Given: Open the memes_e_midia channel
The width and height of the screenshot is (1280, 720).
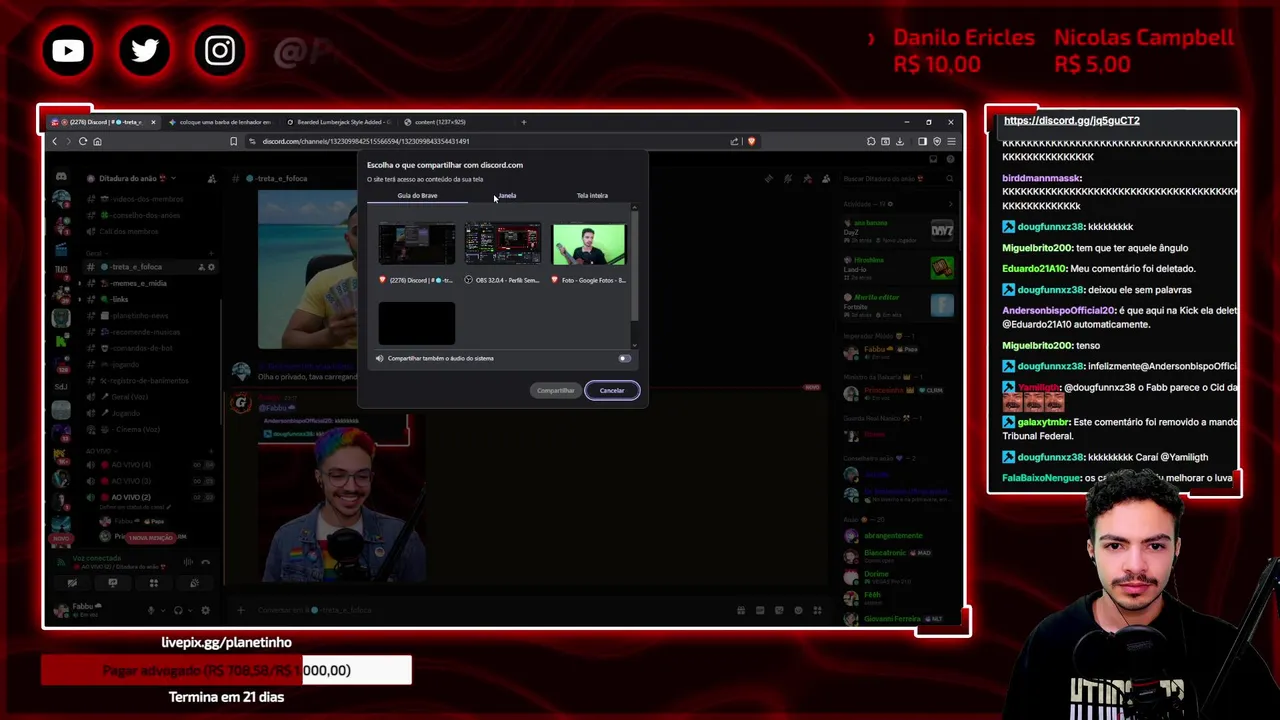Looking at the screenshot, I should [139, 283].
